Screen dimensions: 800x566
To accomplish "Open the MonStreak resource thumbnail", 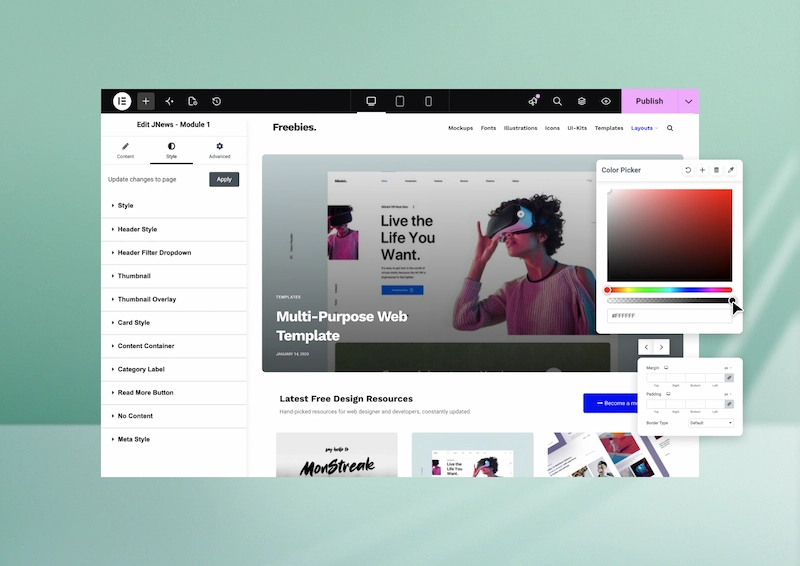I will pyautogui.click(x=337, y=455).
